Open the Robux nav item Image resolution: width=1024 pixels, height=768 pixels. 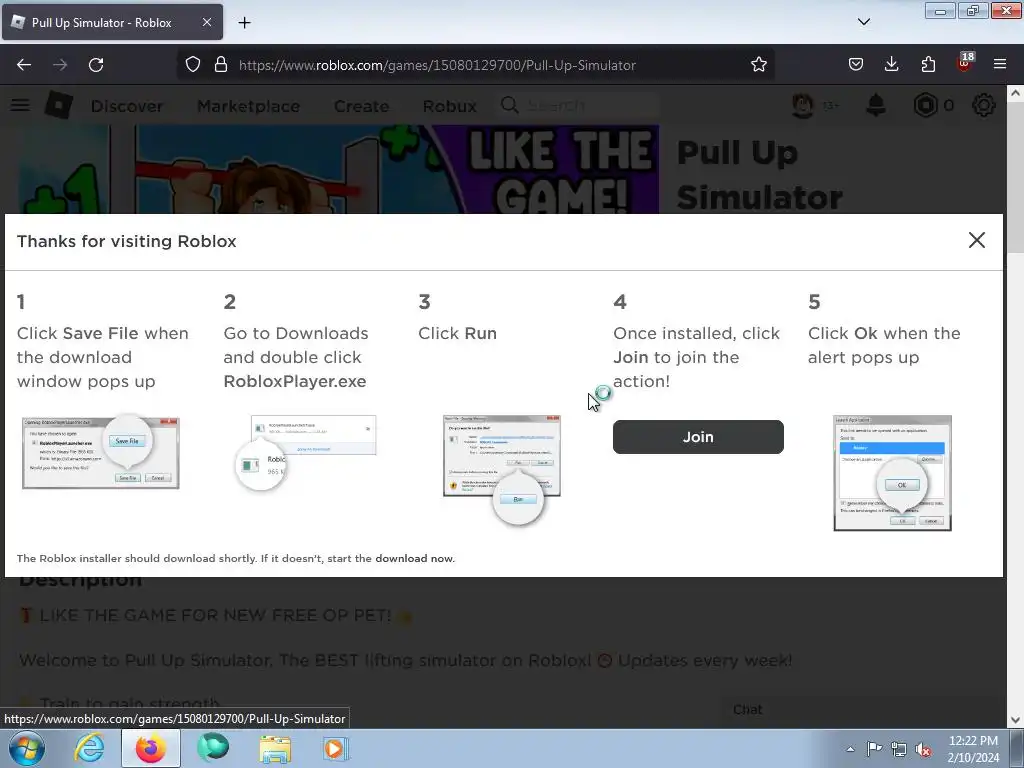[x=449, y=106]
